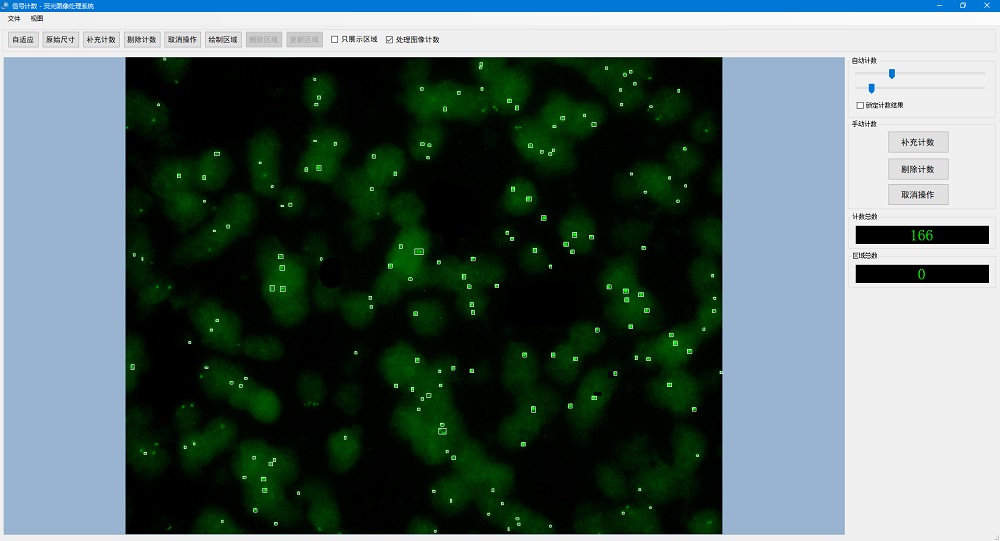Viewport: 1000px width, 541px height.
Task: Click the 区域总数 display showing 0
Action: pyautogui.click(x=921, y=274)
